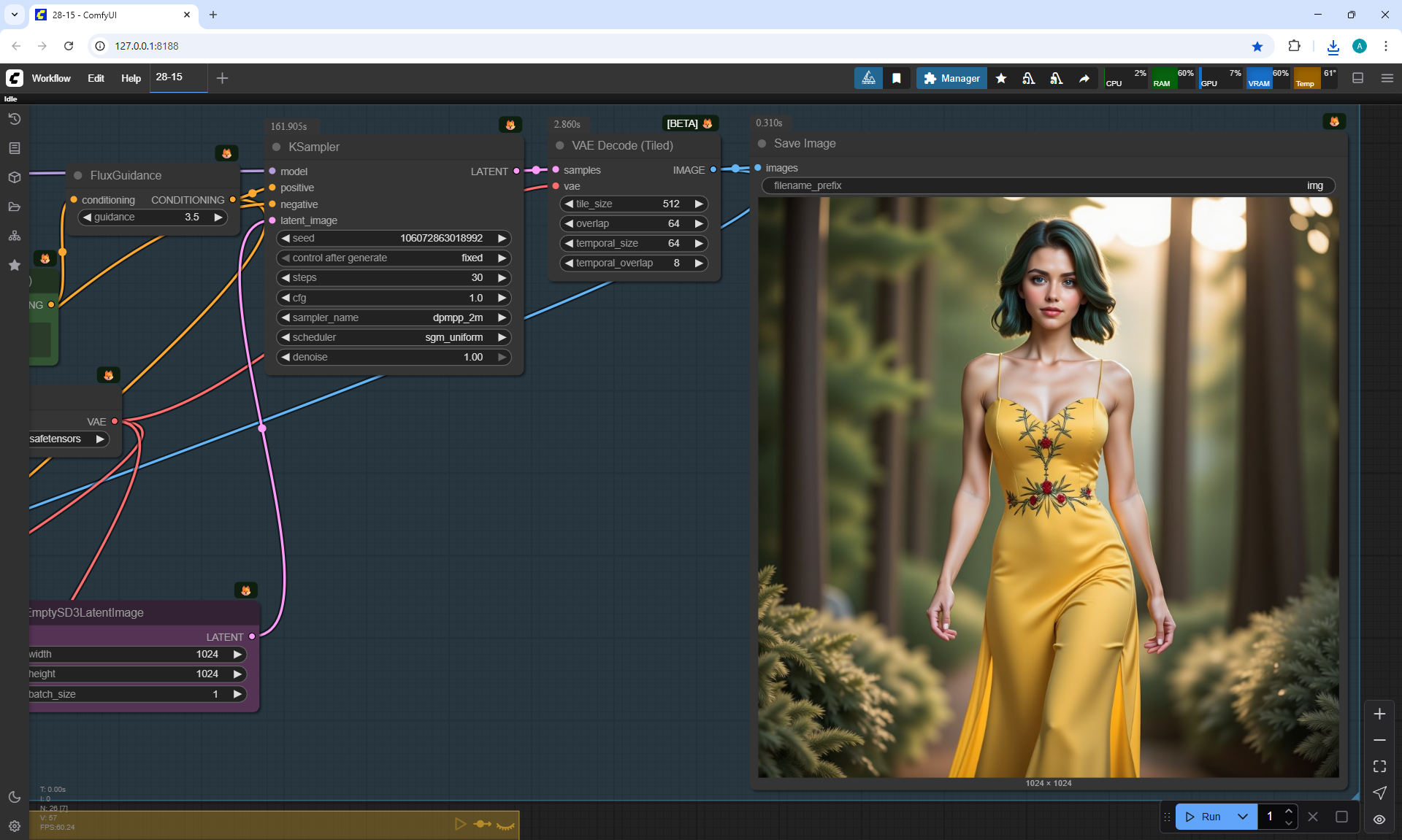
Task: Click the bookmark icon in the top toolbar
Action: pyautogui.click(x=897, y=78)
